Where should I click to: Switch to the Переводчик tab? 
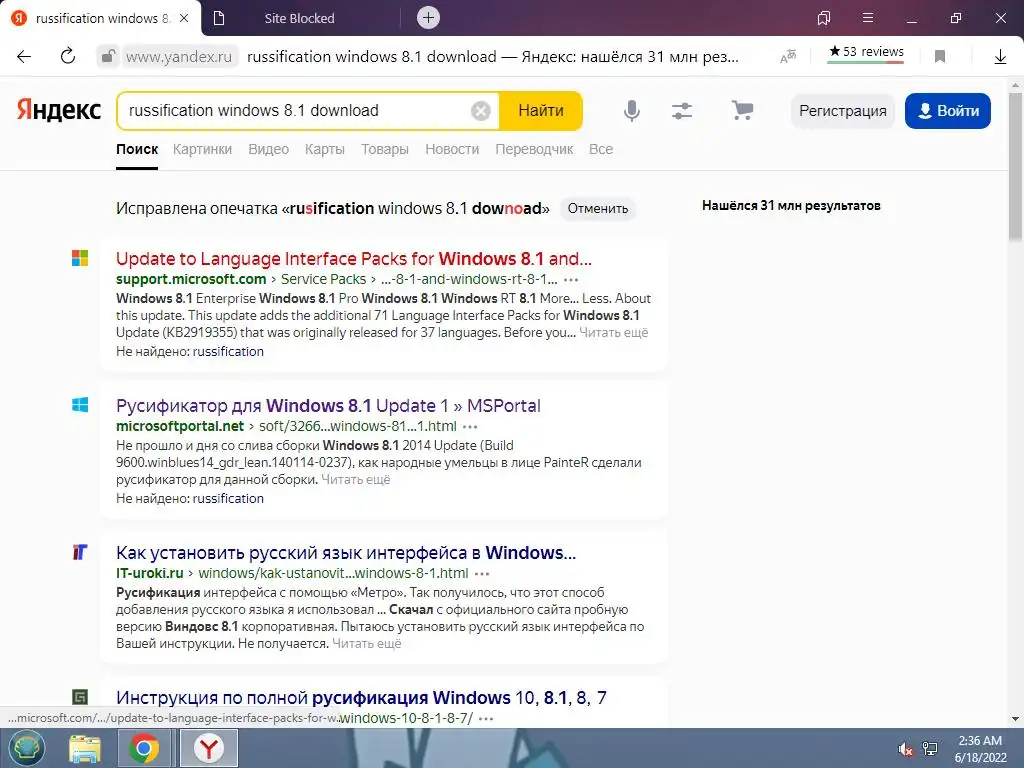534,150
